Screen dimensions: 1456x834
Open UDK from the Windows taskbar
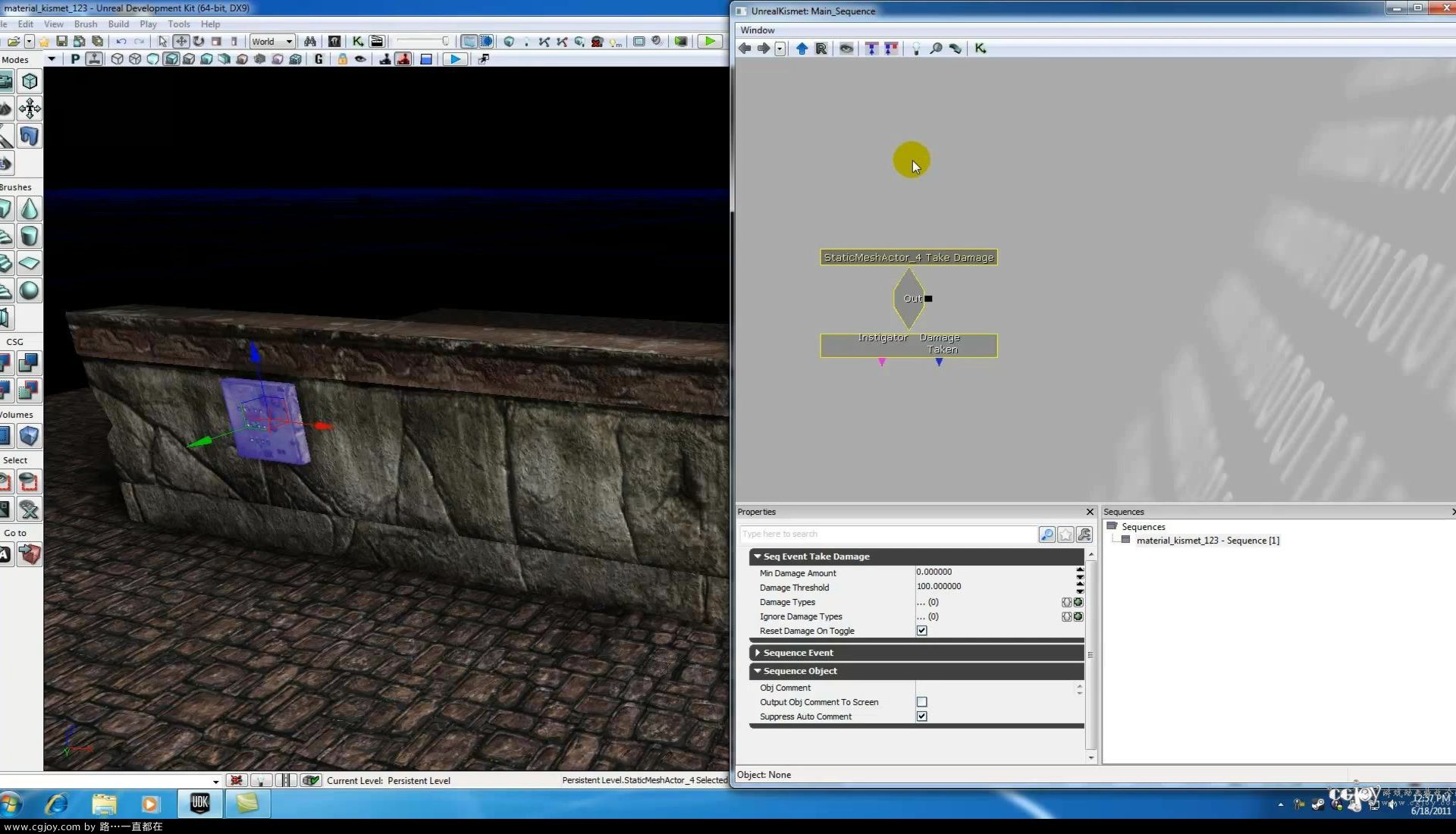[x=200, y=804]
